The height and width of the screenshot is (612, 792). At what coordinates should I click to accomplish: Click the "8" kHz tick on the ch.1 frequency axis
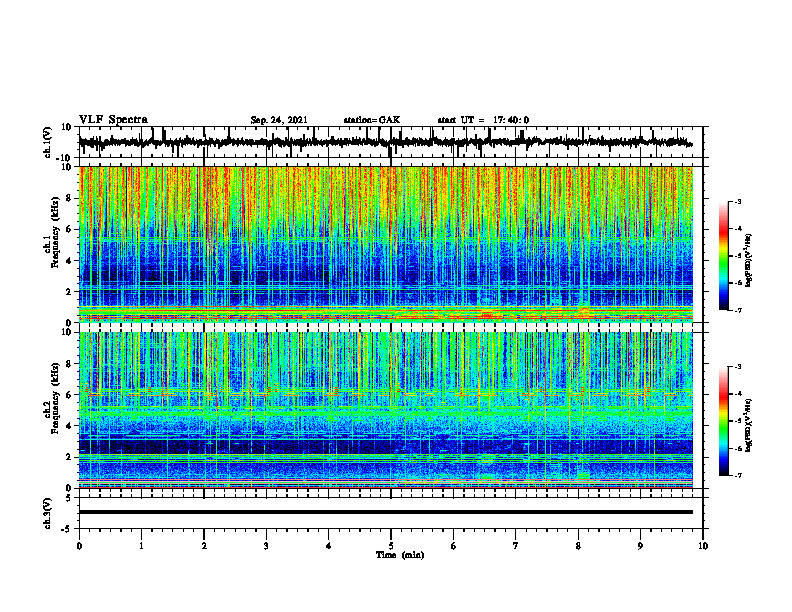(x=70, y=198)
